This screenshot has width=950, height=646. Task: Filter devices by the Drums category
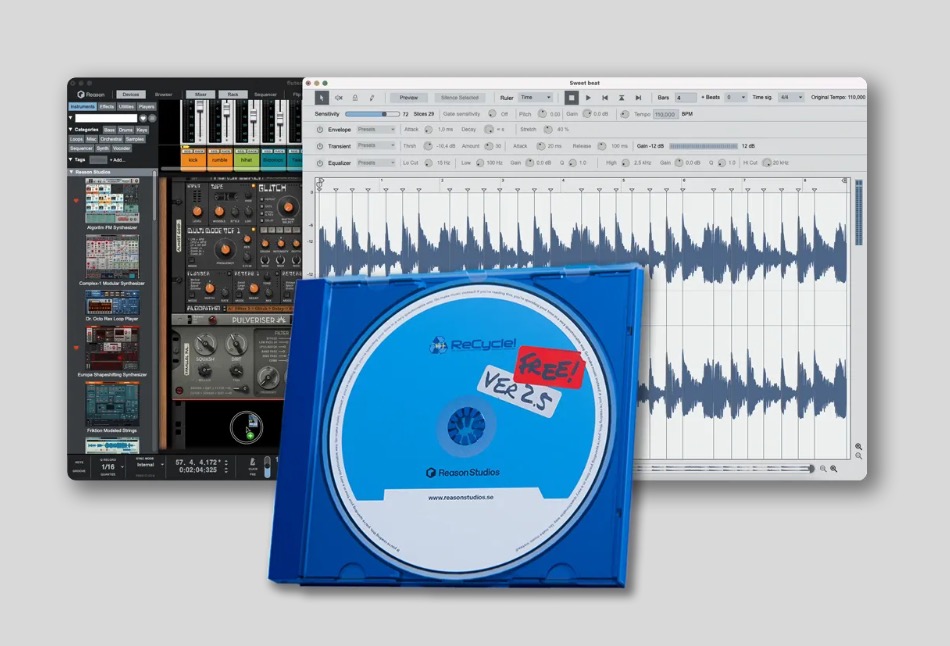[x=126, y=130]
